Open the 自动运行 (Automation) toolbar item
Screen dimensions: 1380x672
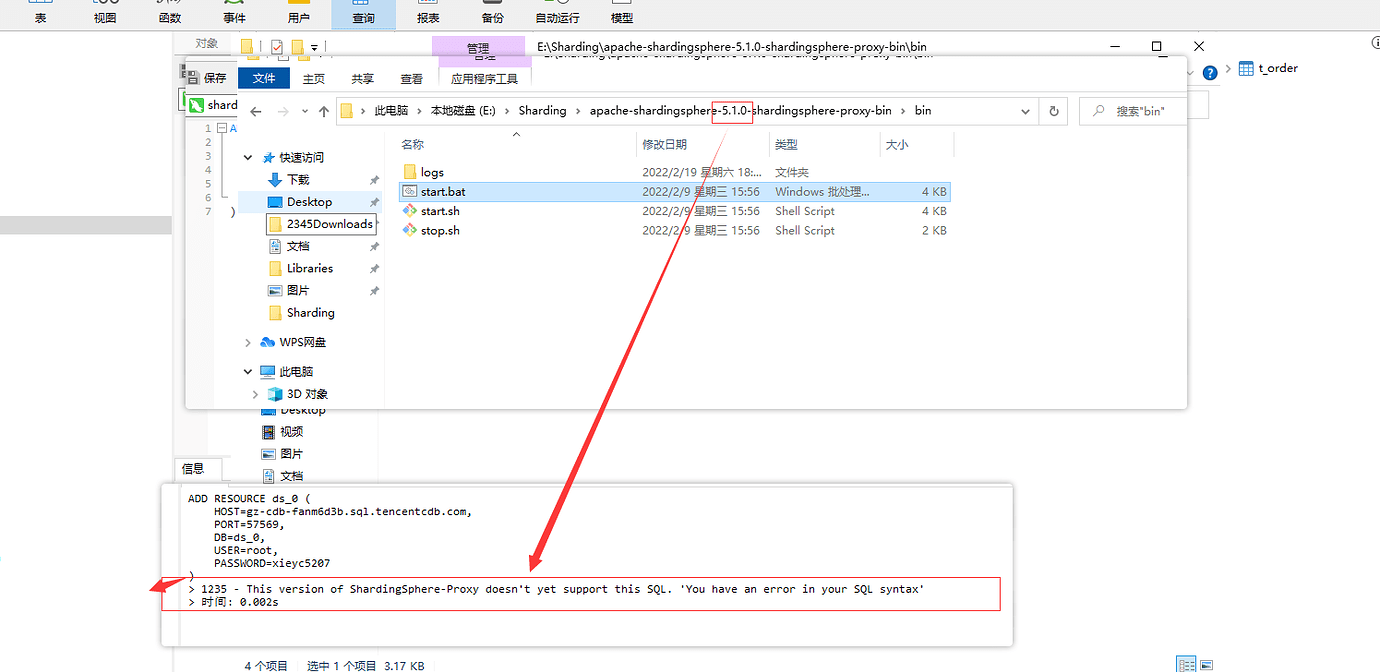tap(557, 14)
